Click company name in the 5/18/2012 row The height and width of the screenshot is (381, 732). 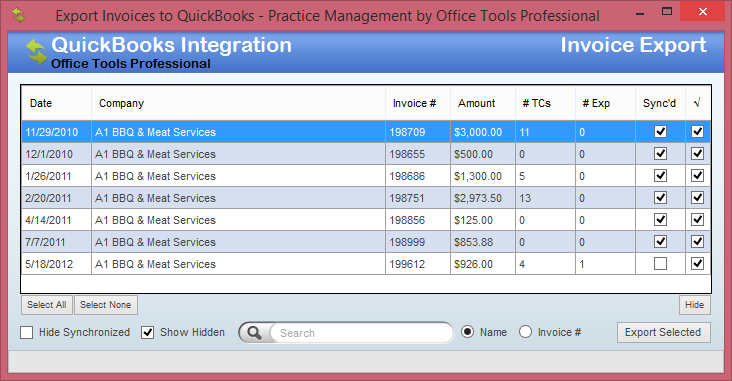(x=155, y=264)
